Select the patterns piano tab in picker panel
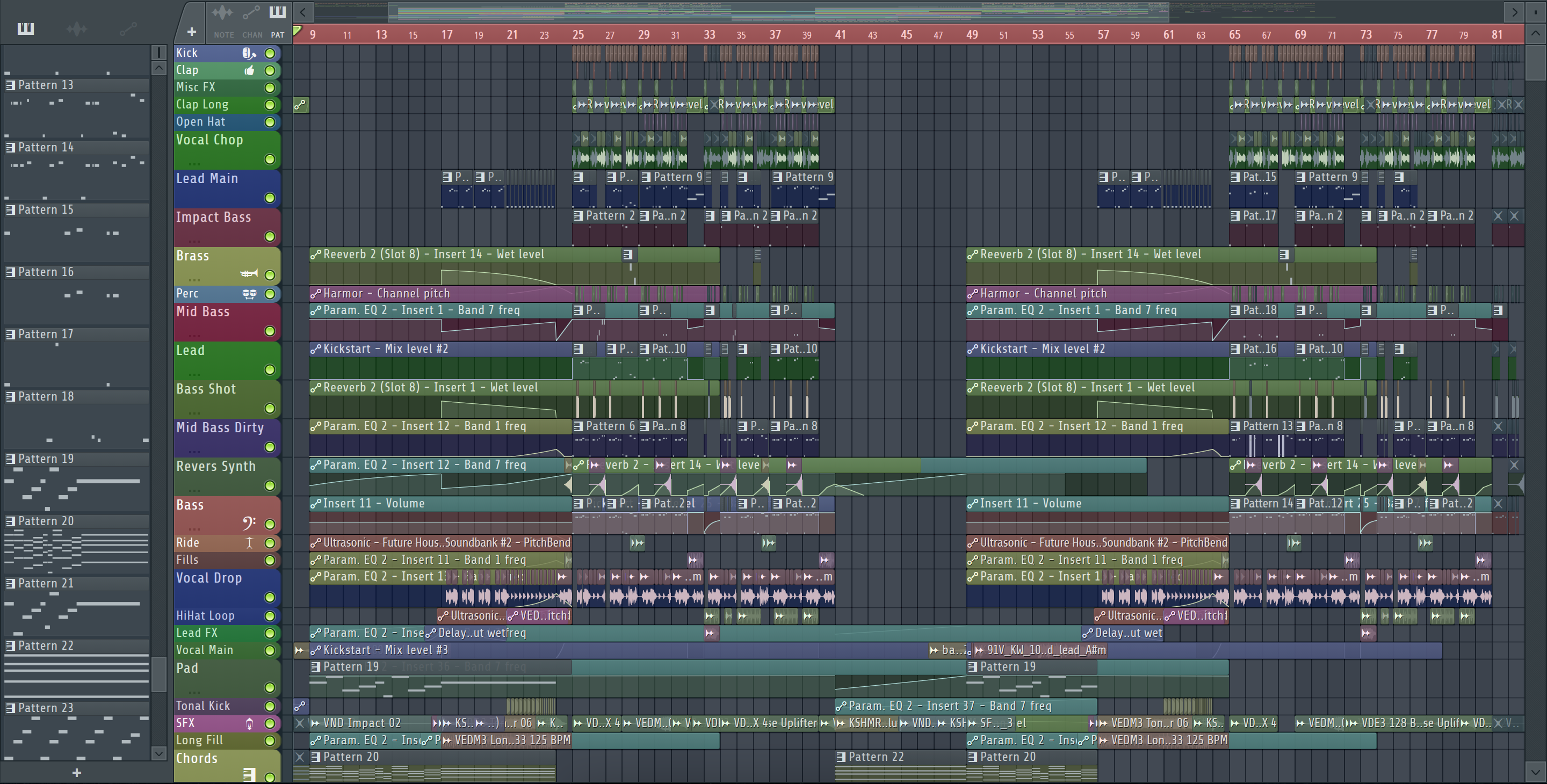This screenshot has height=784, width=1547. tap(26, 28)
